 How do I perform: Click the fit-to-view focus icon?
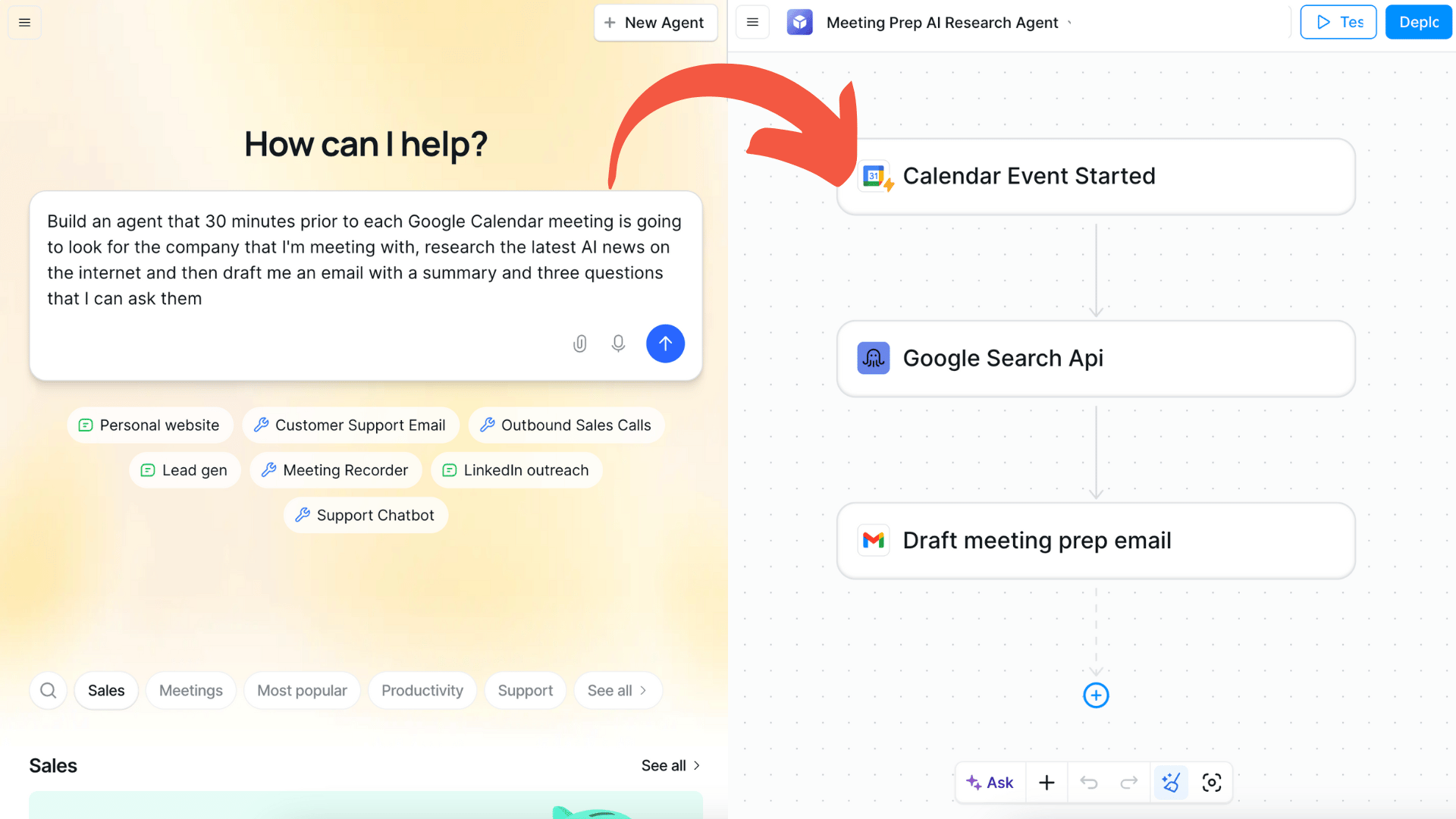coord(1211,783)
